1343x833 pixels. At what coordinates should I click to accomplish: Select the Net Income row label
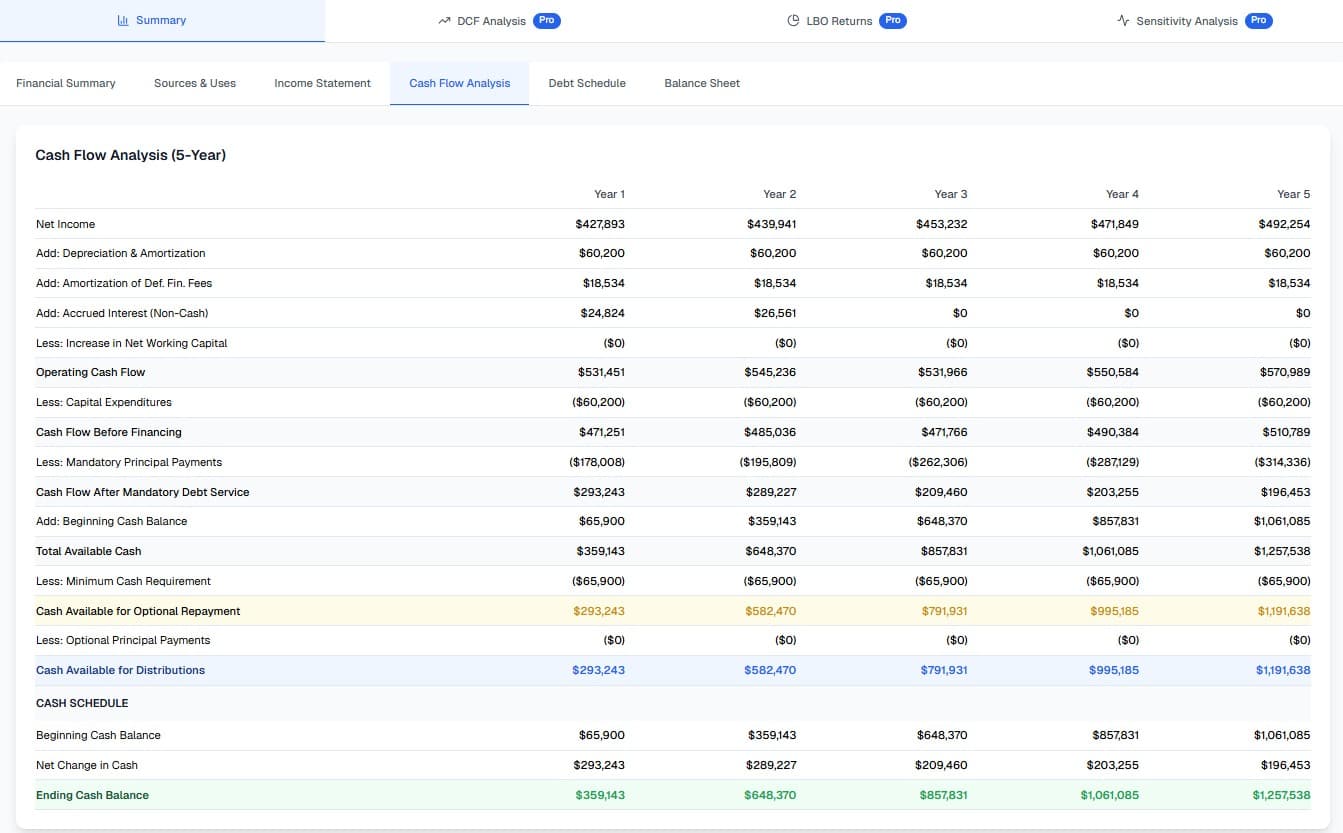65,224
